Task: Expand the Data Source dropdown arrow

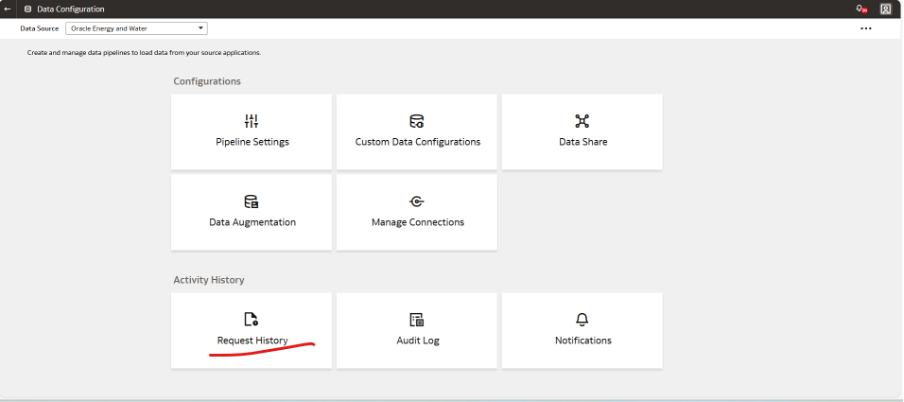Action: 201,28
